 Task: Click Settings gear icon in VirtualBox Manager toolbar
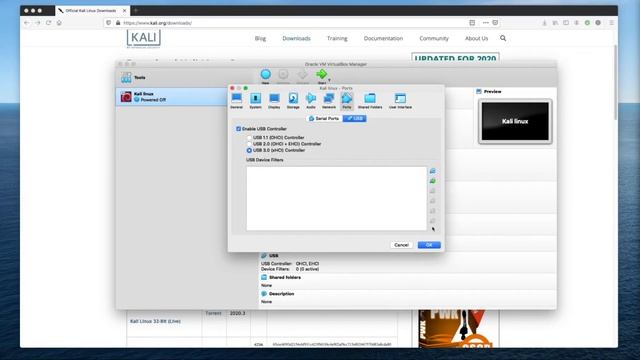[283, 76]
